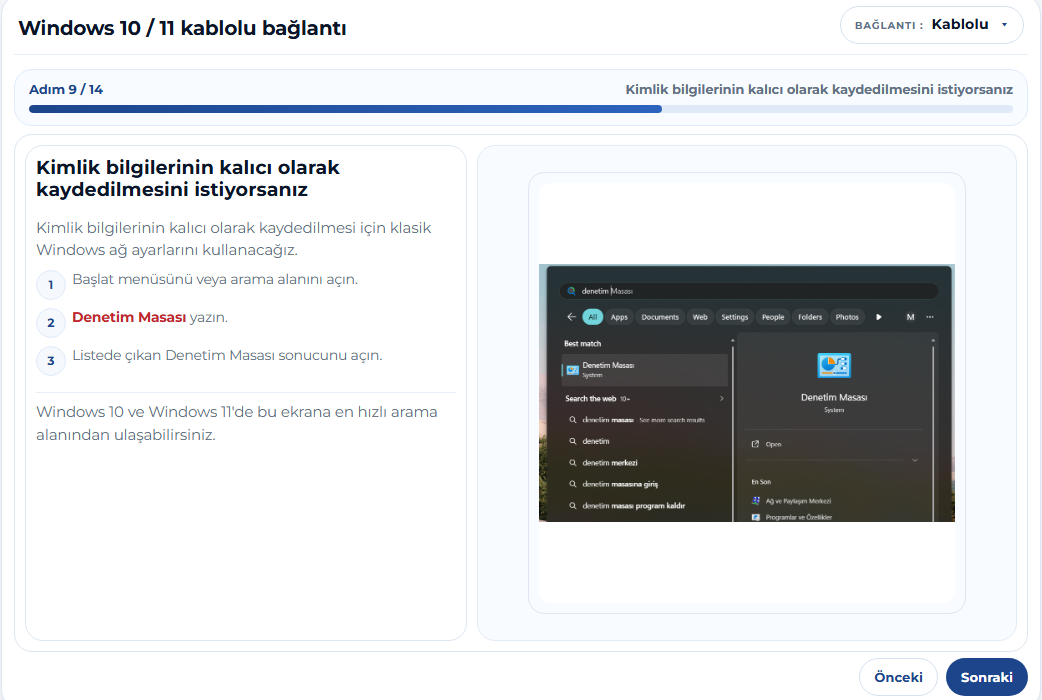
Task: Click the left panel heading "Kimlik bilgilerinin kalıcı olarak kaydedilmesini istiyorsanız"
Action: [188, 178]
